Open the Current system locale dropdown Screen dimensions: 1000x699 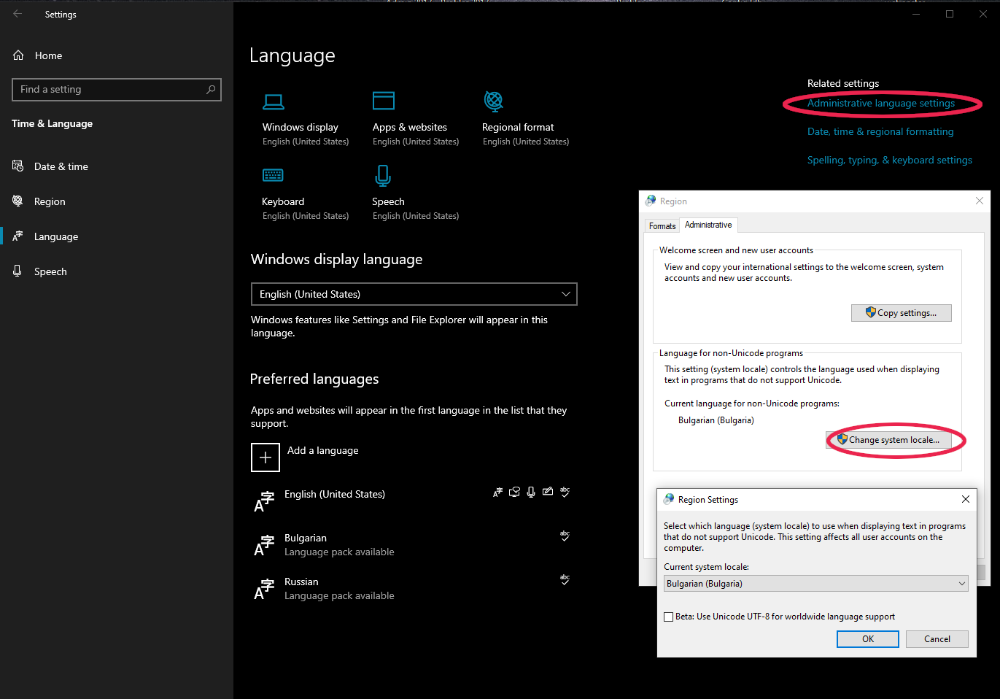click(815, 583)
